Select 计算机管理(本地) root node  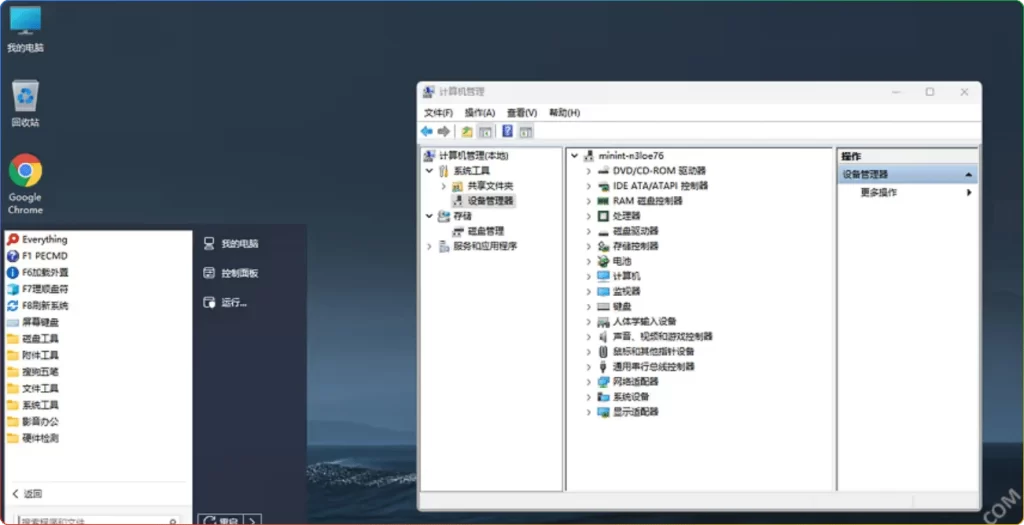(473, 156)
